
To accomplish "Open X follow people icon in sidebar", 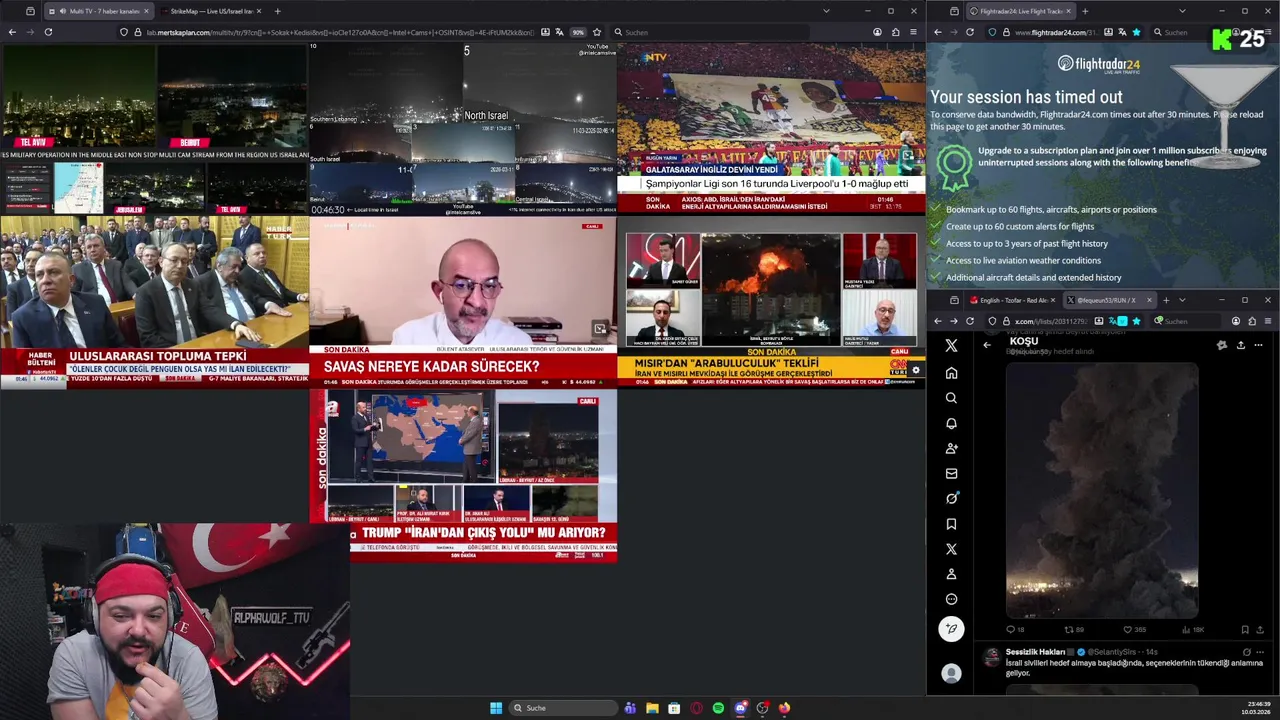I will [951, 448].
